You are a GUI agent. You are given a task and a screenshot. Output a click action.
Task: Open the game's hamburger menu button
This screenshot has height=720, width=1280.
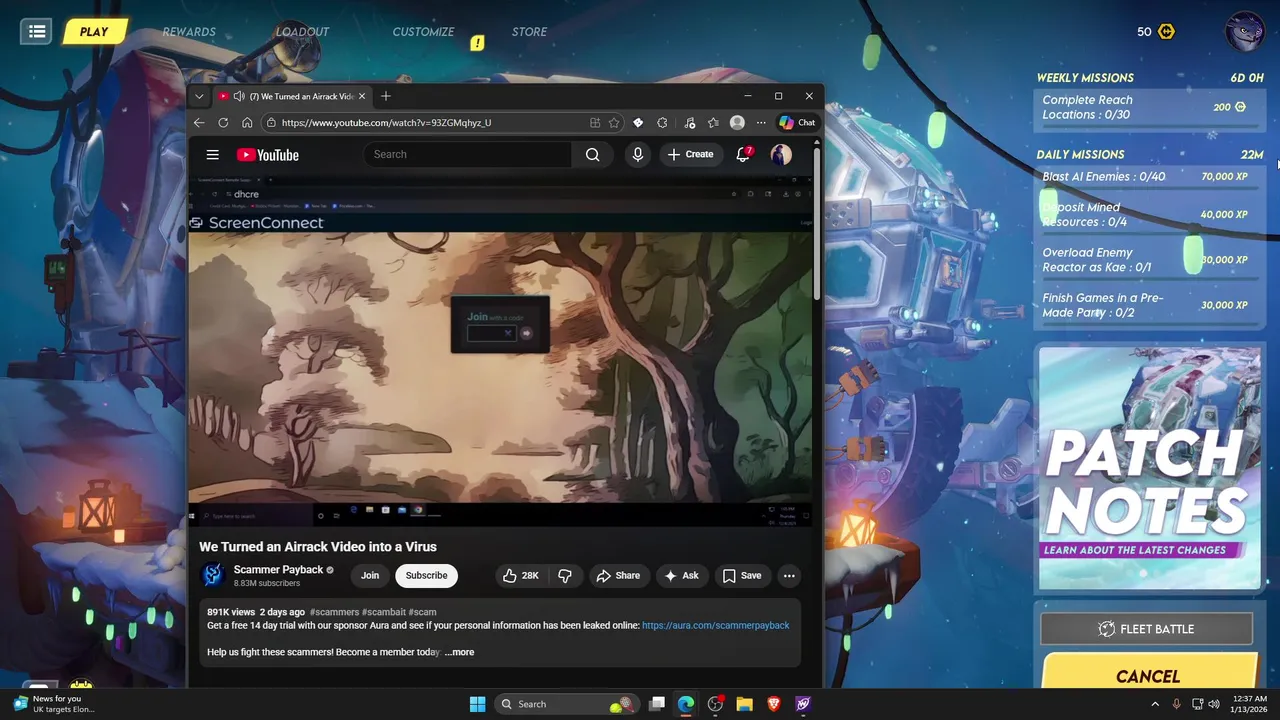[37, 31]
